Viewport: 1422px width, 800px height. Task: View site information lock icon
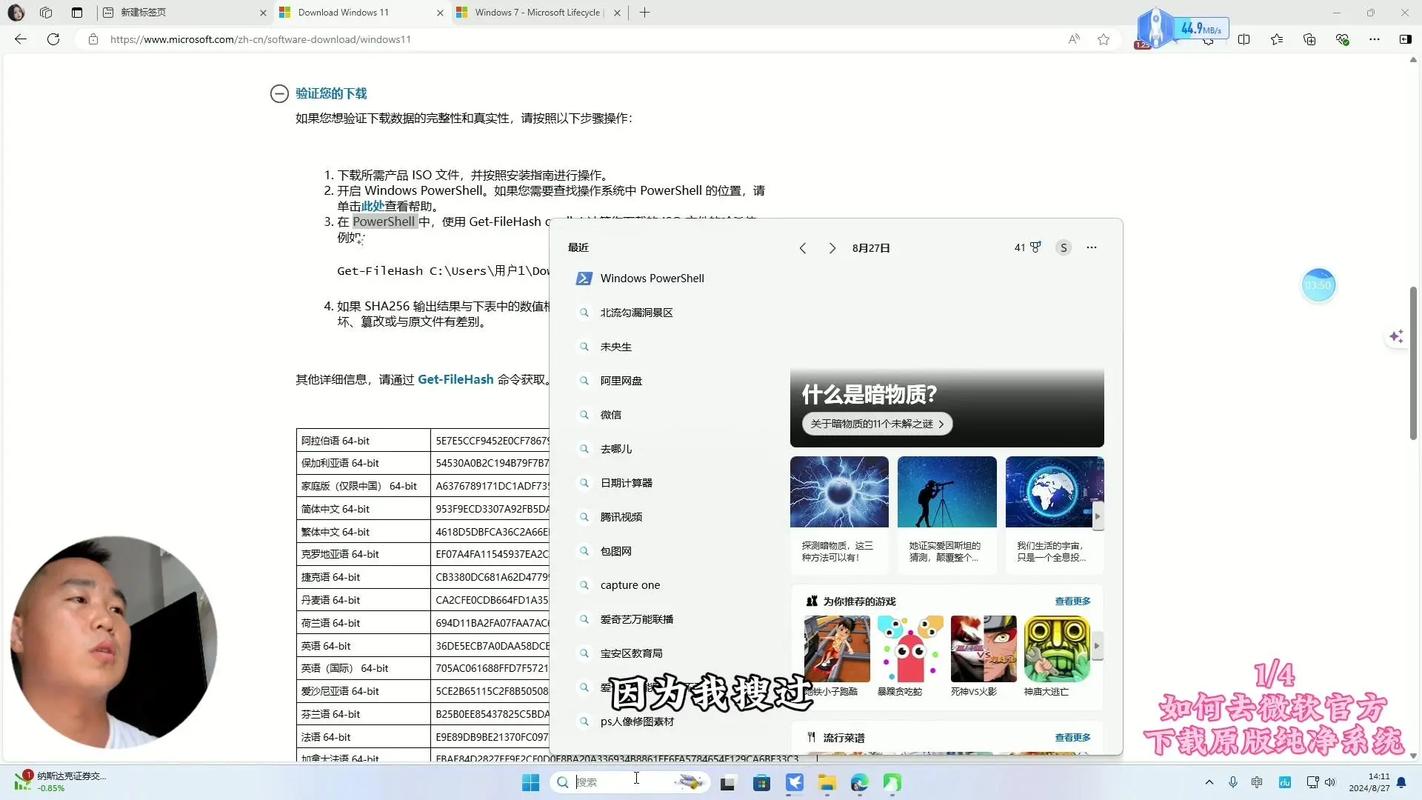pos(93,39)
